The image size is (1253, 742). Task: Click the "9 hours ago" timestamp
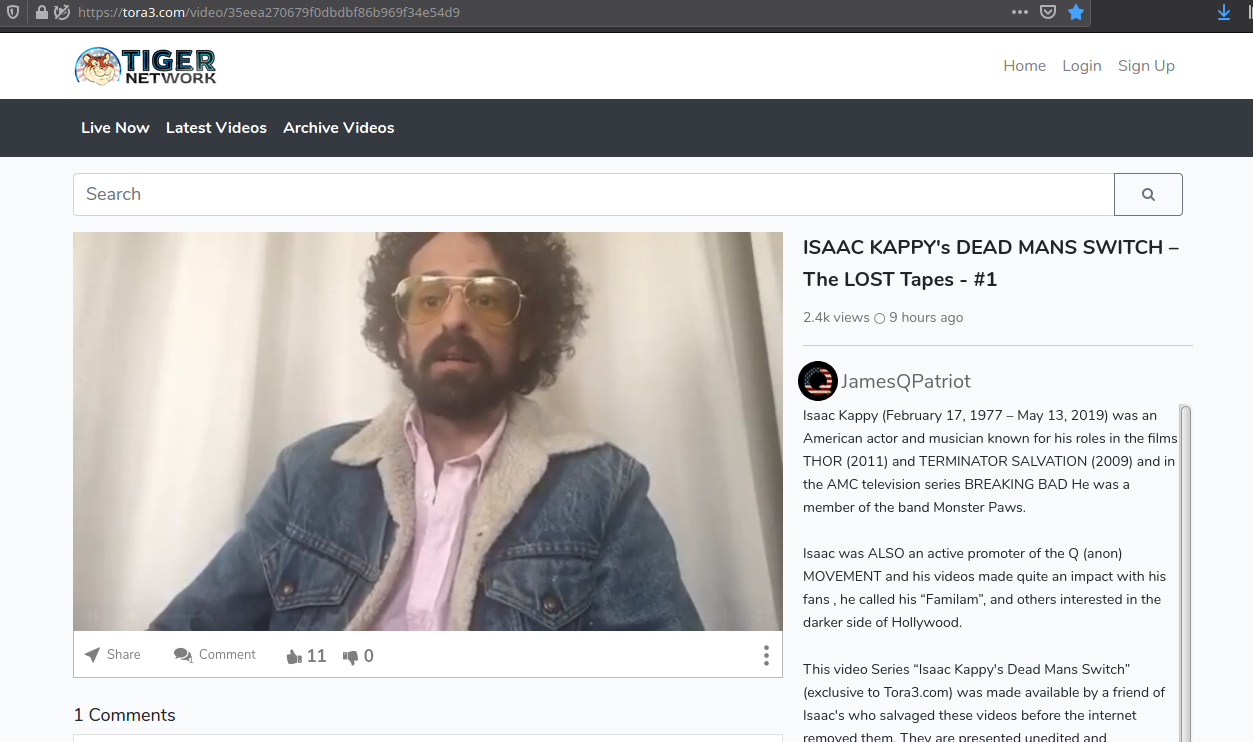tap(926, 317)
